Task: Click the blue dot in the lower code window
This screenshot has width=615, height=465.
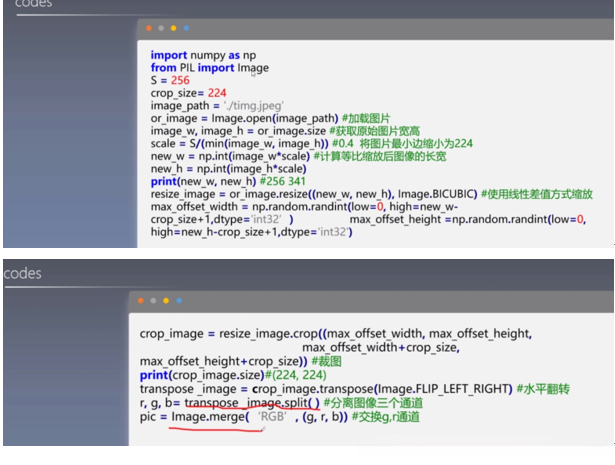Action: (x=179, y=301)
